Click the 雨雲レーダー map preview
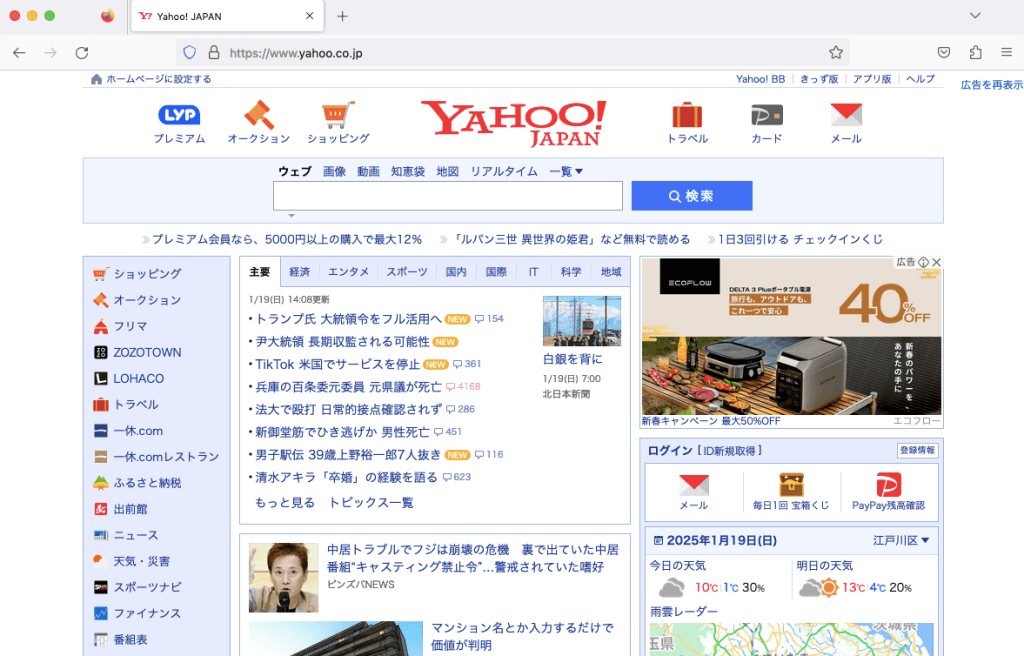 (x=791, y=639)
